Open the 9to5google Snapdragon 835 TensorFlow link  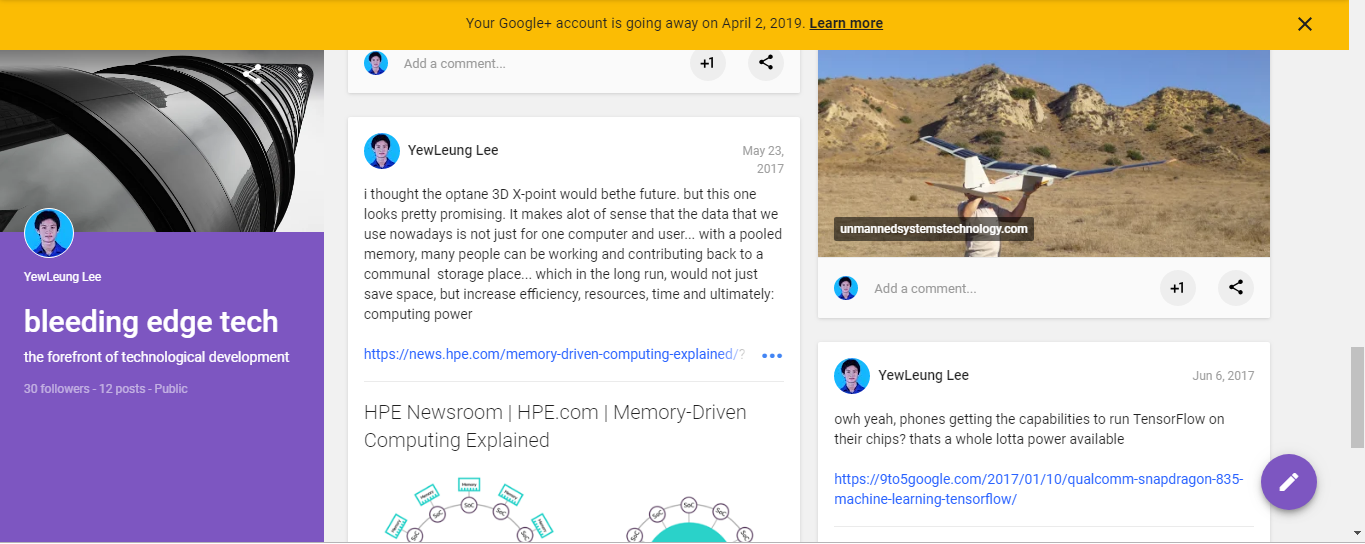click(1039, 489)
